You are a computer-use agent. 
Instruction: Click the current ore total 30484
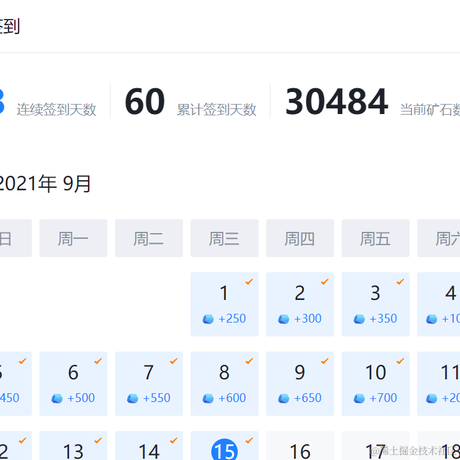click(337, 101)
